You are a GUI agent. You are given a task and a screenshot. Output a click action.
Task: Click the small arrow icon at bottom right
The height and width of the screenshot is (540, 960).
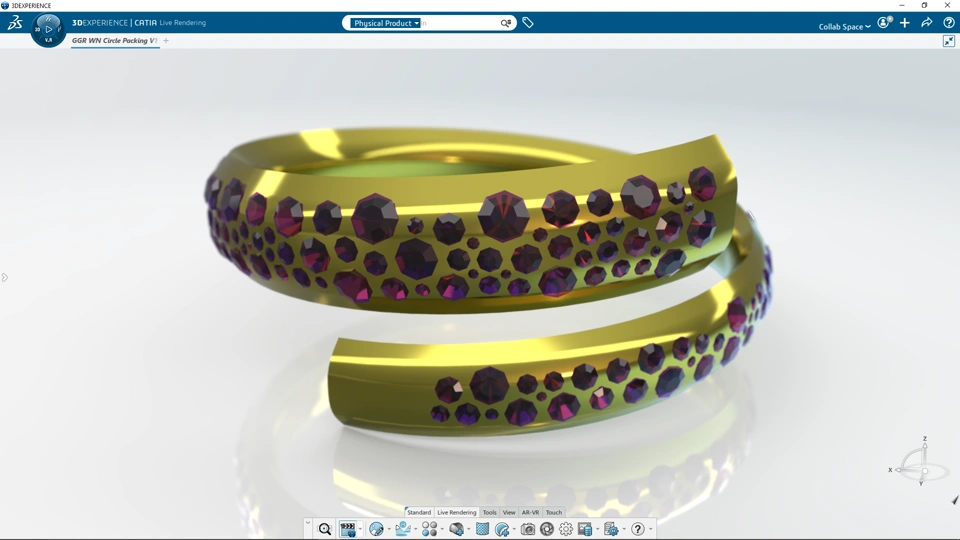coord(954,501)
